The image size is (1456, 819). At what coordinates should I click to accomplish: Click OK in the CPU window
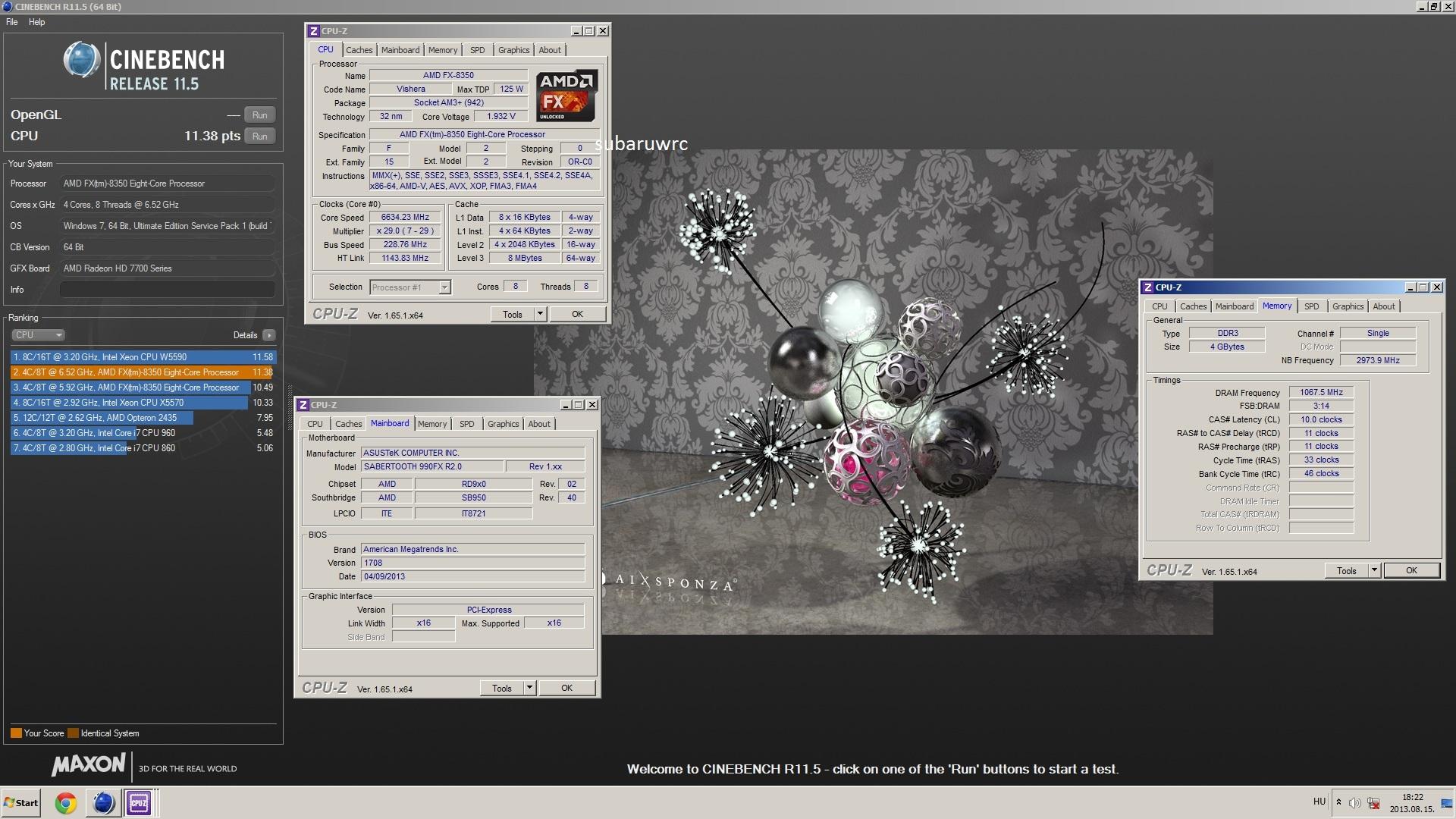coord(578,315)
